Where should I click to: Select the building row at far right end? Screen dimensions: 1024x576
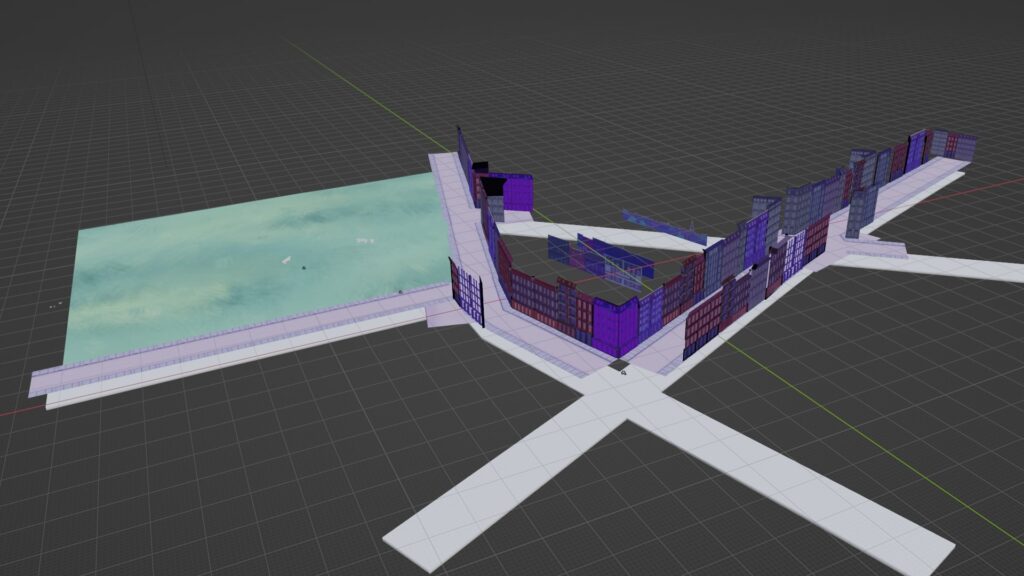point(950,146)
